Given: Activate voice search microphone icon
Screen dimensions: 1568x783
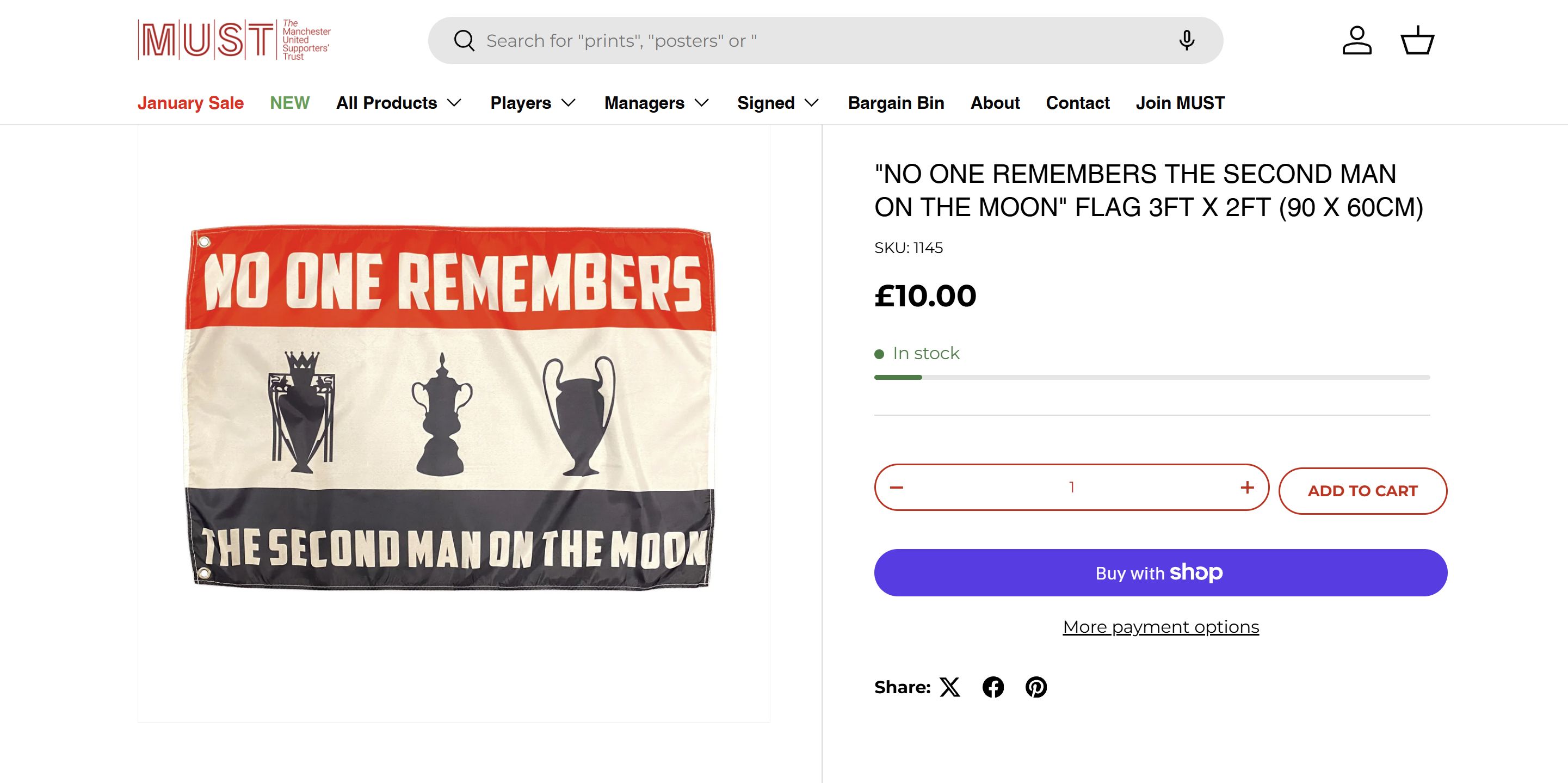Looking at the screenshot, I should (1187, 41).
